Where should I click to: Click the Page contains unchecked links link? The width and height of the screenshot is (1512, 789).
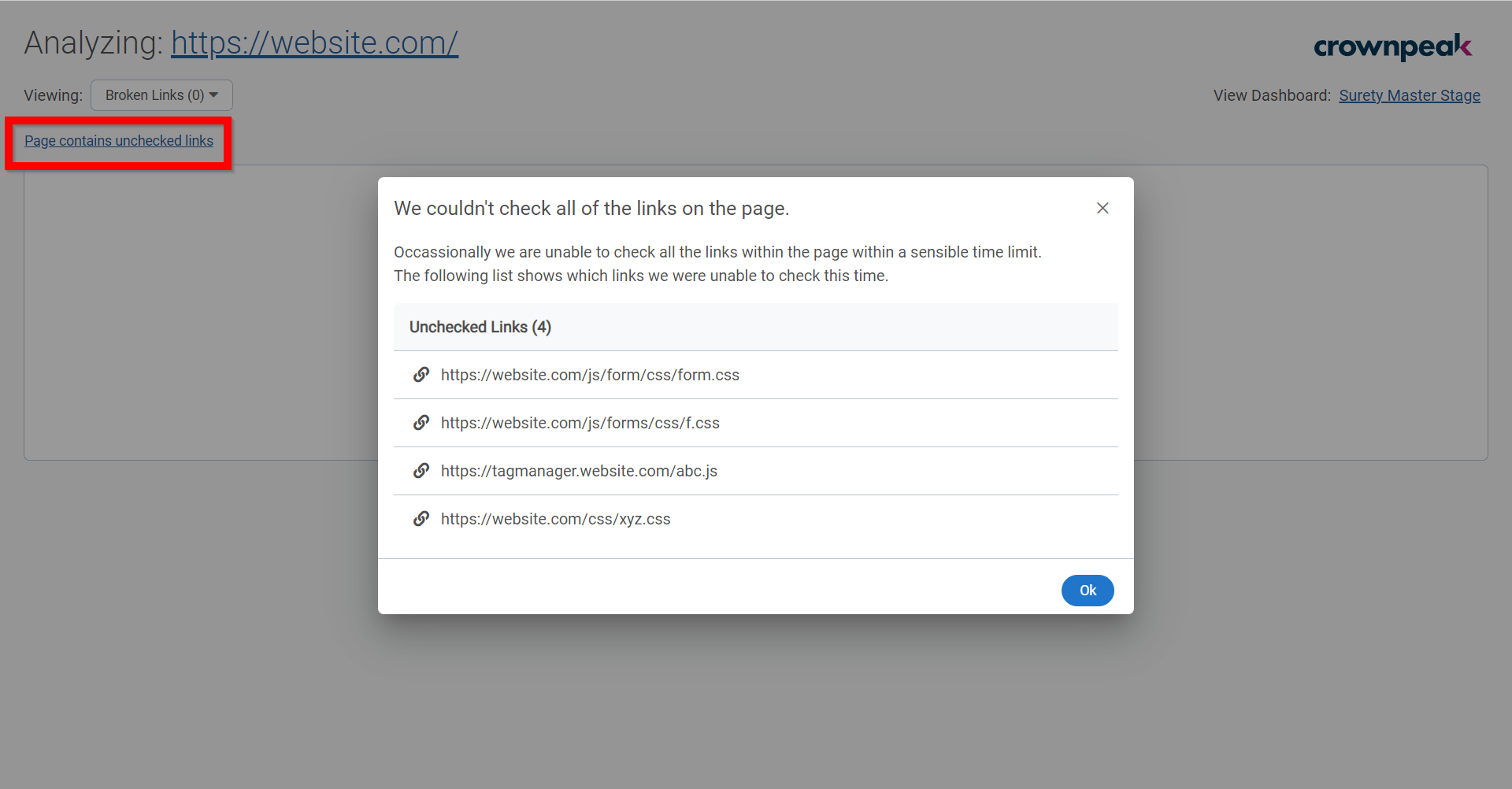pyautogui.click(x=118, y=140)
